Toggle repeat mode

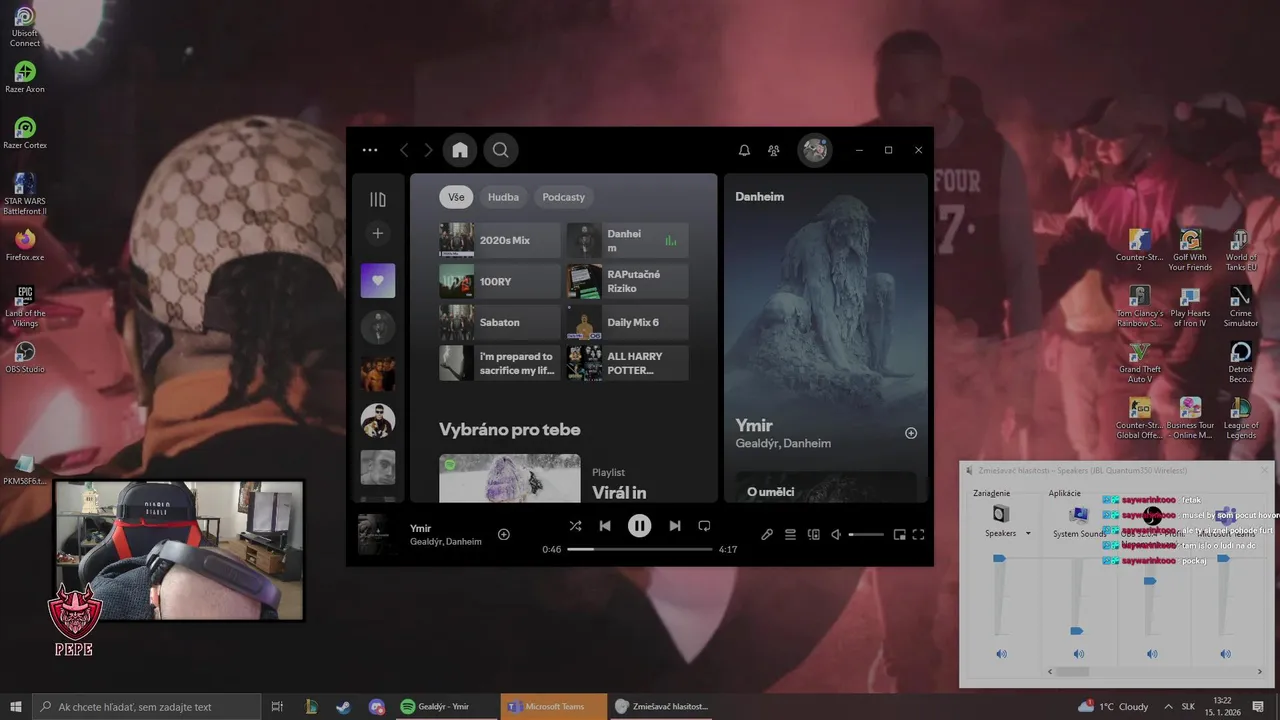tap(704, 526)
